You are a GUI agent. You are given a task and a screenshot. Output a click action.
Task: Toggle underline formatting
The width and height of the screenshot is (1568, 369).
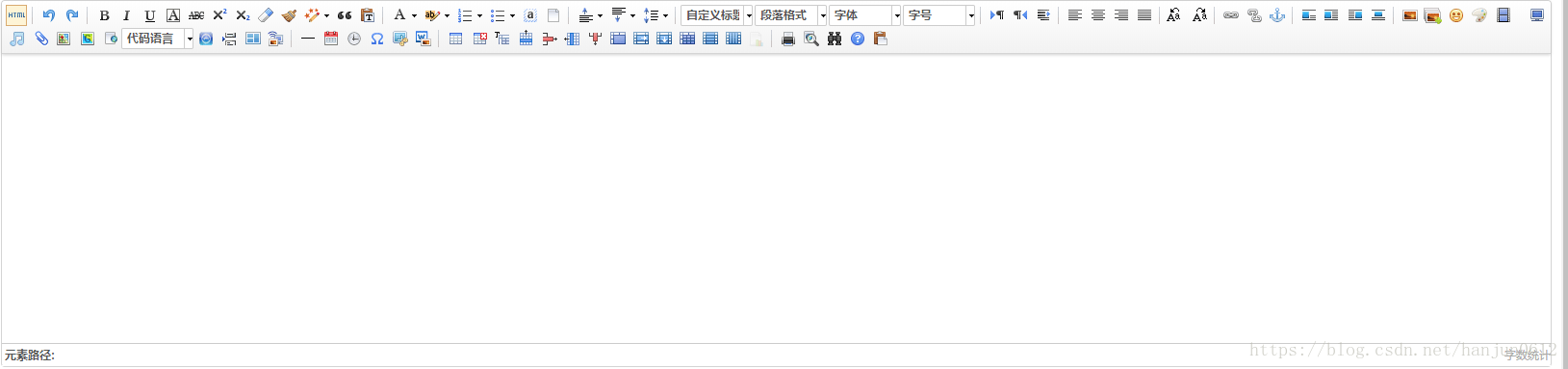[x=149, y=15]
